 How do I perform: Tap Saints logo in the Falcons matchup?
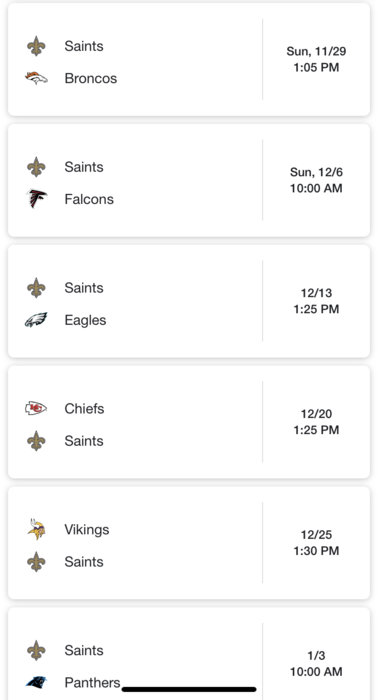(x=36, y=167)
